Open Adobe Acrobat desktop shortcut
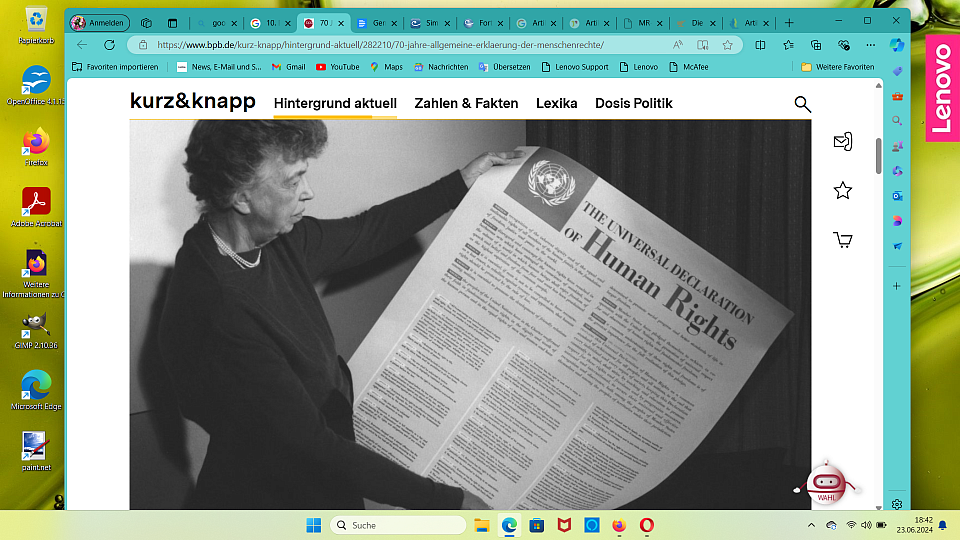The image size is (960, 540). pyautogui.click(x=36, y=208)
